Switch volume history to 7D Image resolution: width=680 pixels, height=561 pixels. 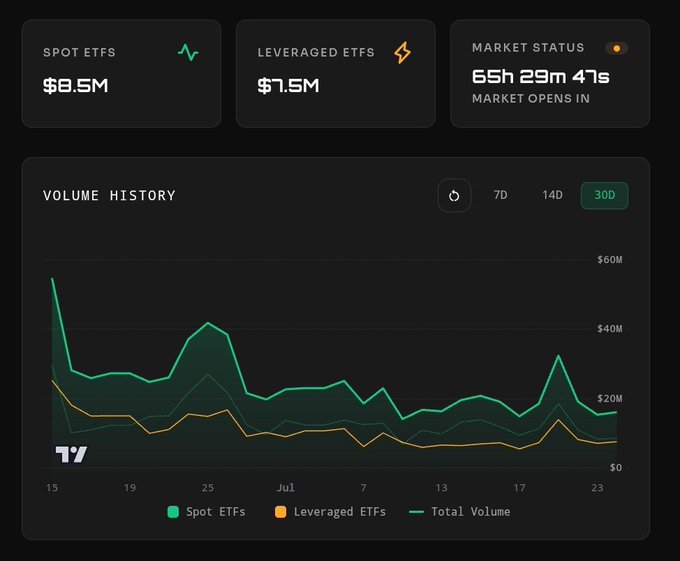(x=500, y=195)
